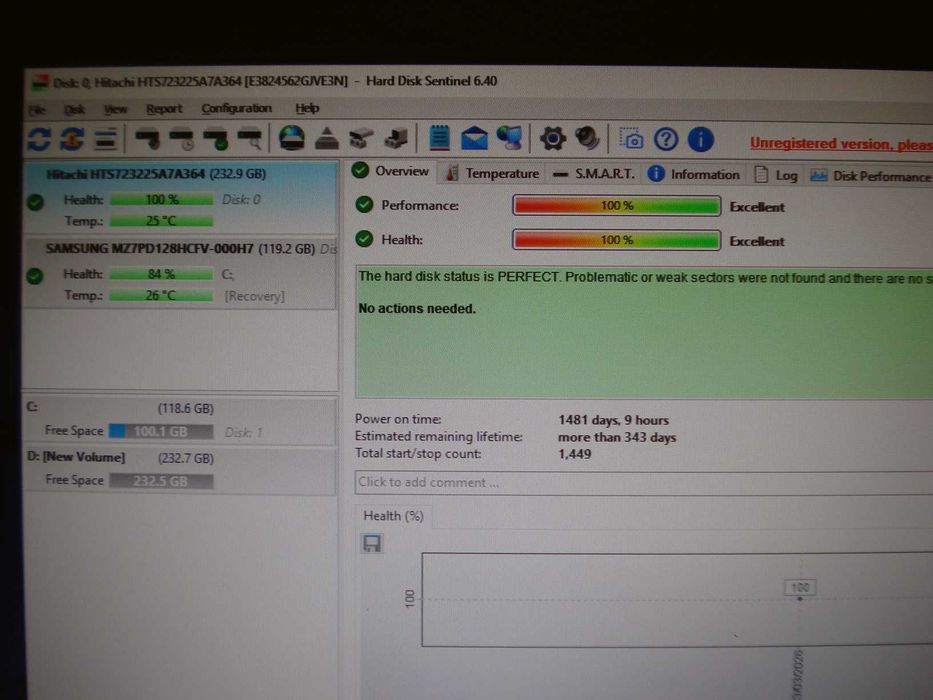The image size is (933, 700).
Task: Open the Disk menu
Action: click(74, 110)
